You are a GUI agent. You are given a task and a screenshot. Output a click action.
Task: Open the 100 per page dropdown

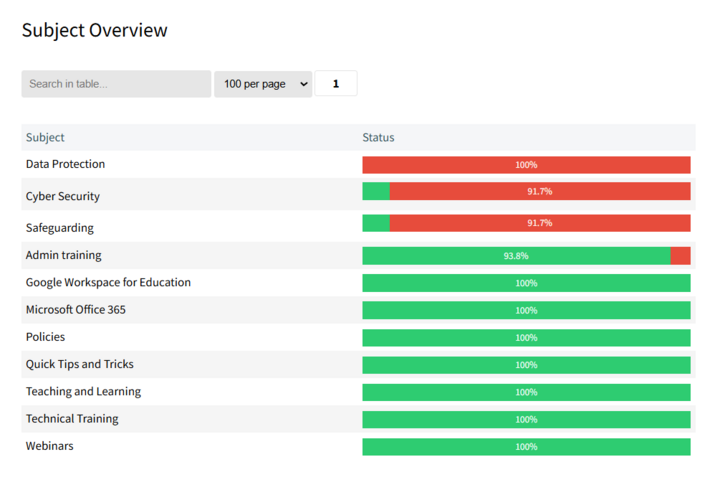point(263,84)
